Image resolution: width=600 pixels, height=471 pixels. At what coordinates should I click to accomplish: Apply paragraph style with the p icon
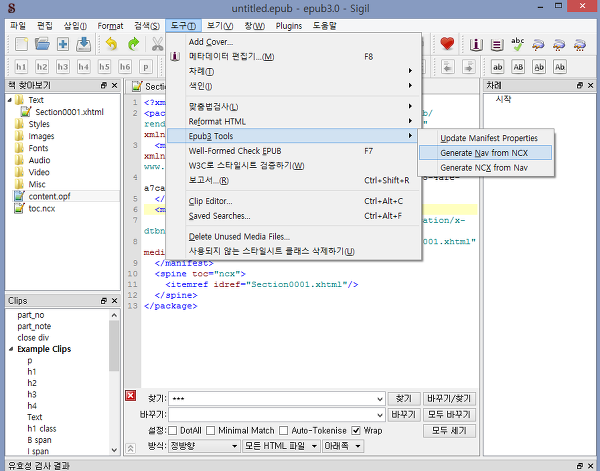point(145,67)
